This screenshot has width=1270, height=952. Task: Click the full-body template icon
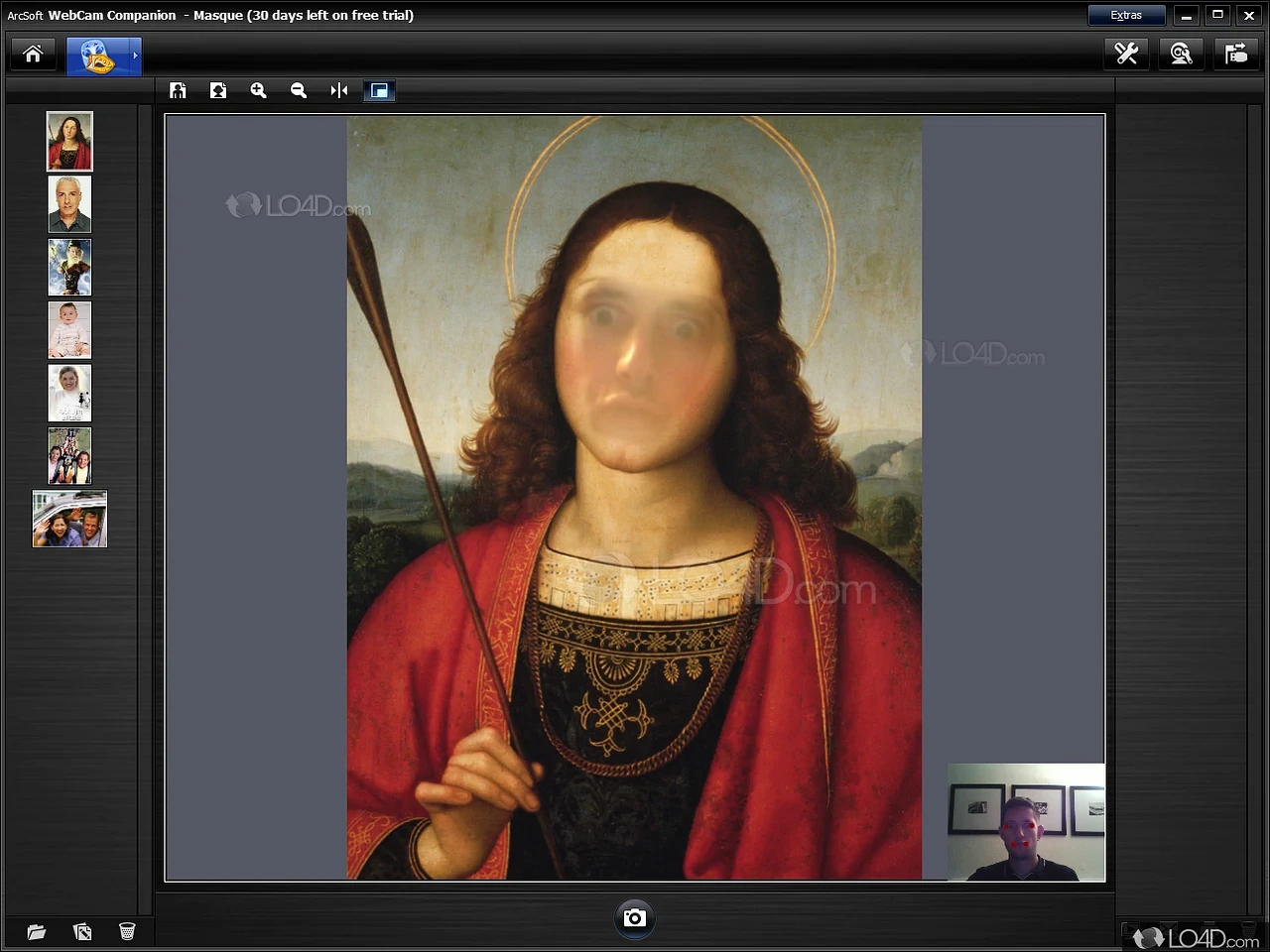point(178,90)
